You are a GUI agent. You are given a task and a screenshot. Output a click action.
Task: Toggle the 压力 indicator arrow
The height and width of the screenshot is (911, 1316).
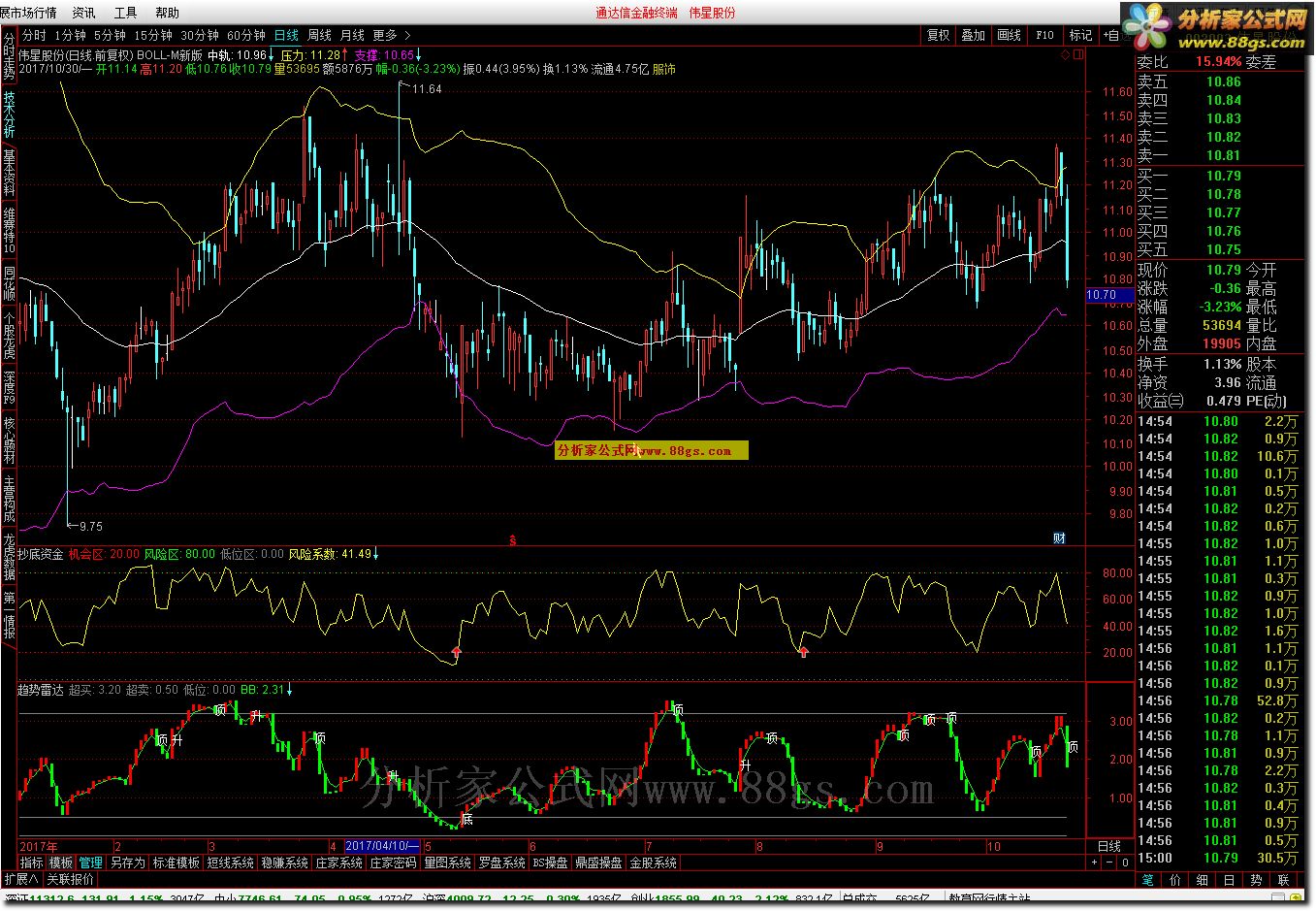pyautogui.click(x=346, y=55)
